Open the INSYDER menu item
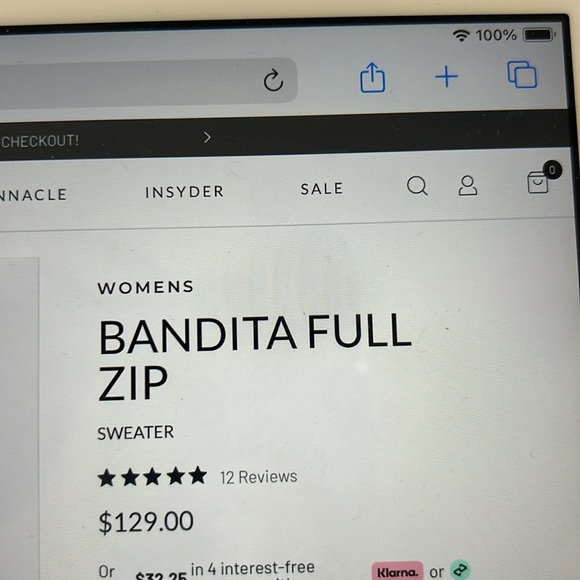The image size is (580, 580). tap(185, 192)
